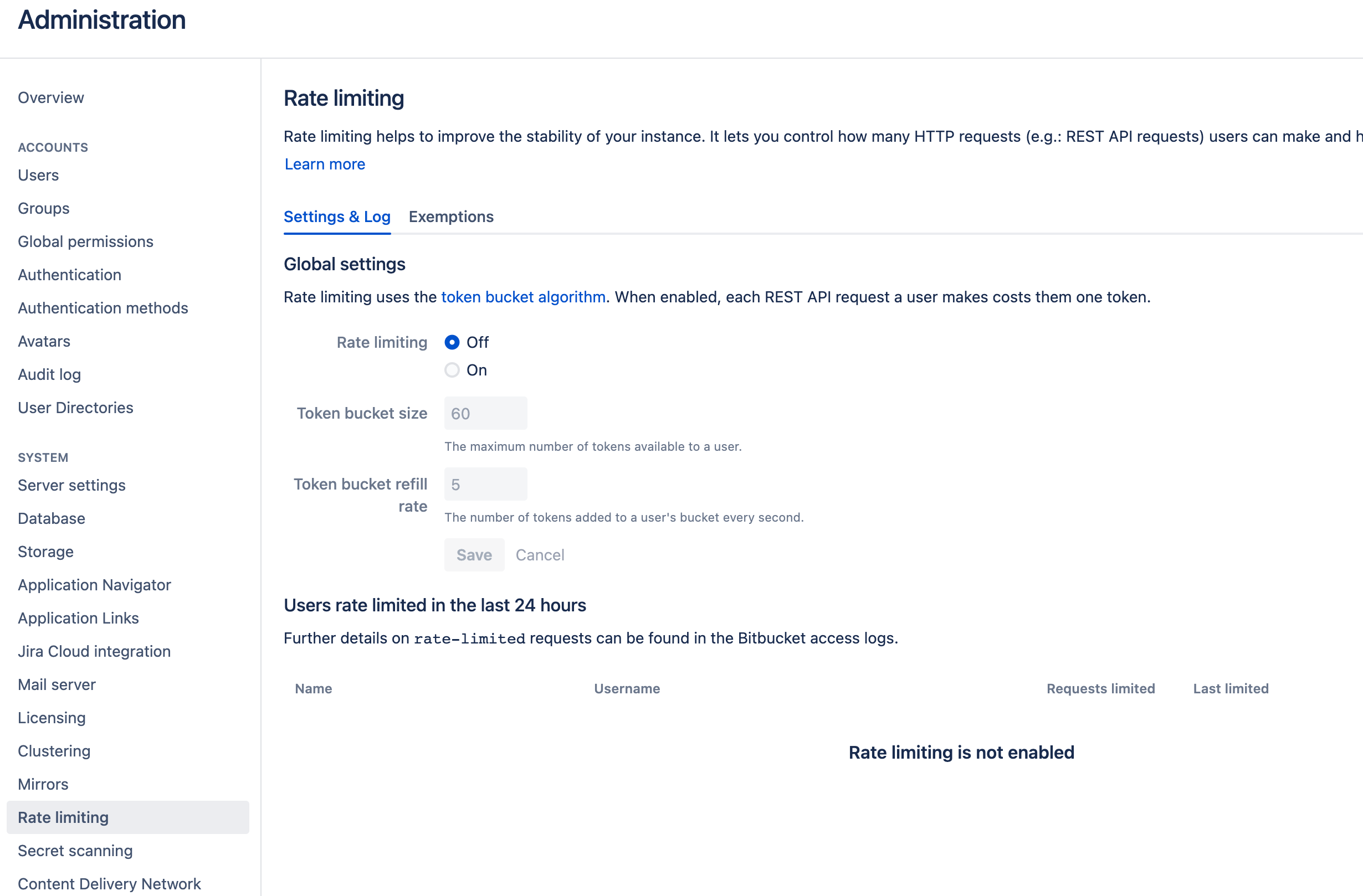Focus the Token bucket size field

tap(485, 413)
